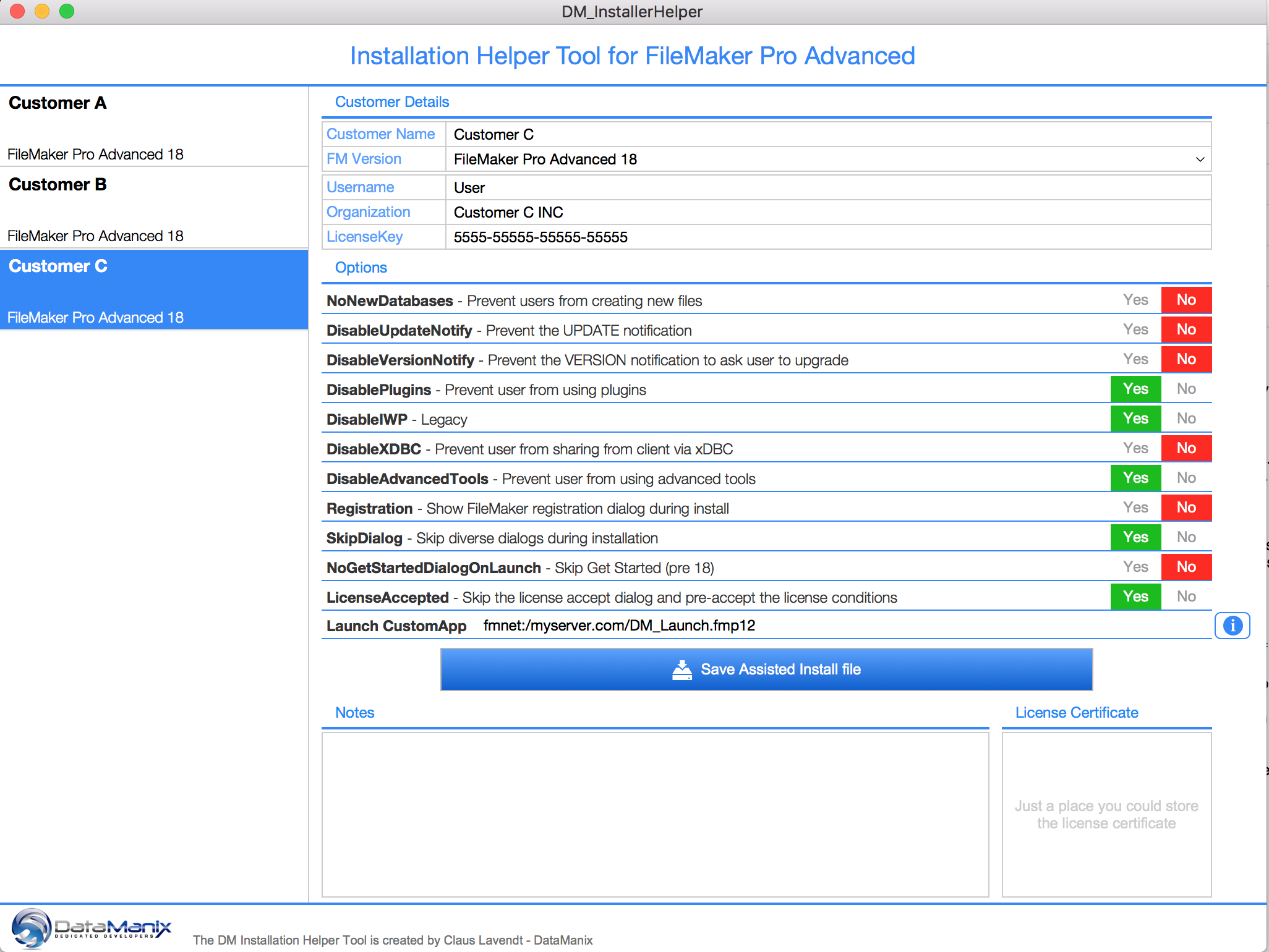Set Registration option to No

click(x=1186, y=508)
